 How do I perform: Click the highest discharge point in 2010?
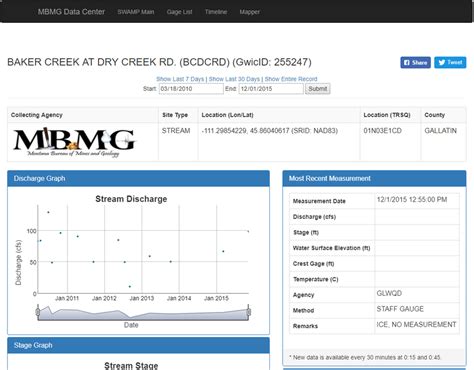48,212
